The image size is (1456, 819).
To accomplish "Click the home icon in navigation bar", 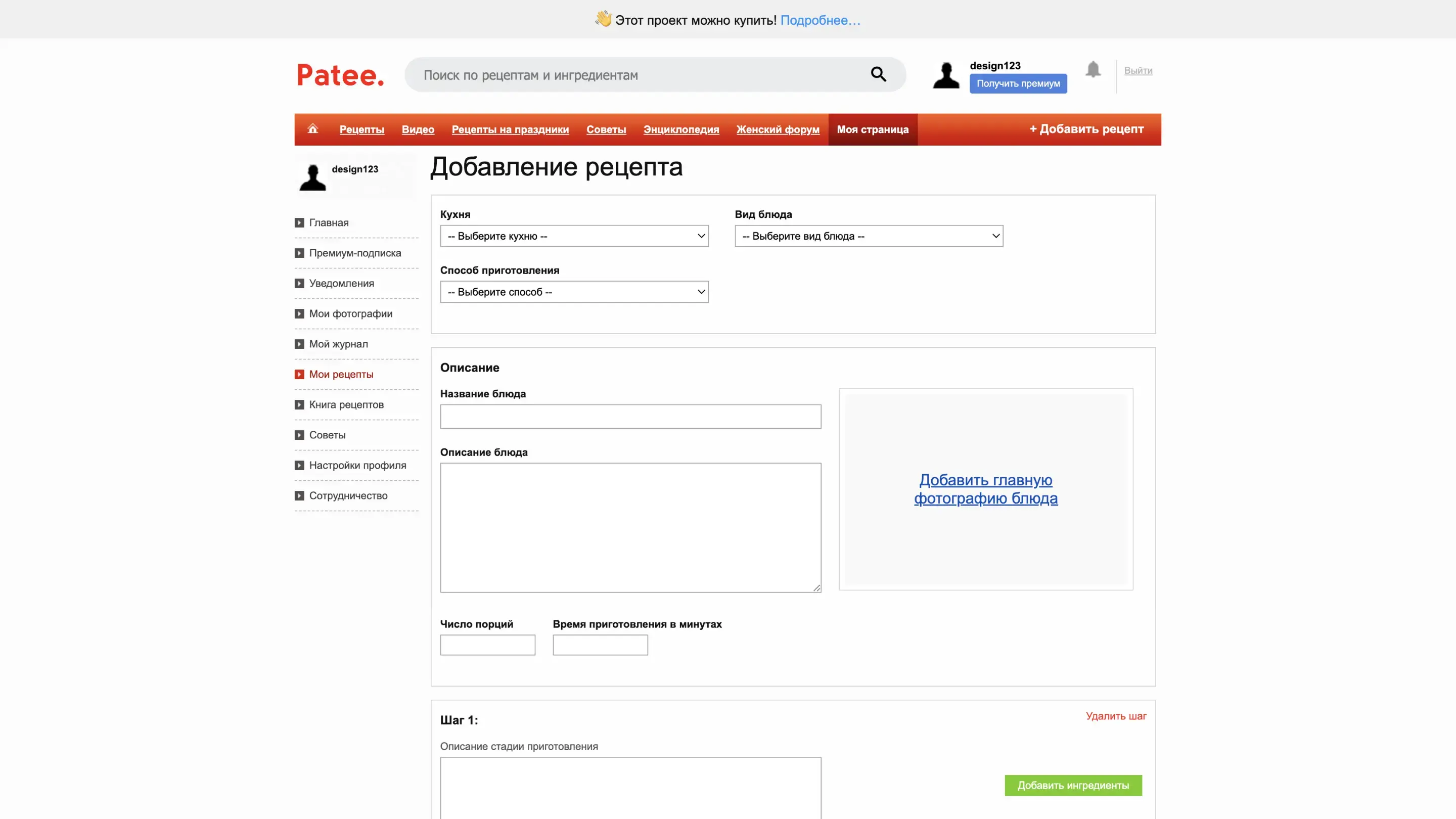I will pos(312,129).
